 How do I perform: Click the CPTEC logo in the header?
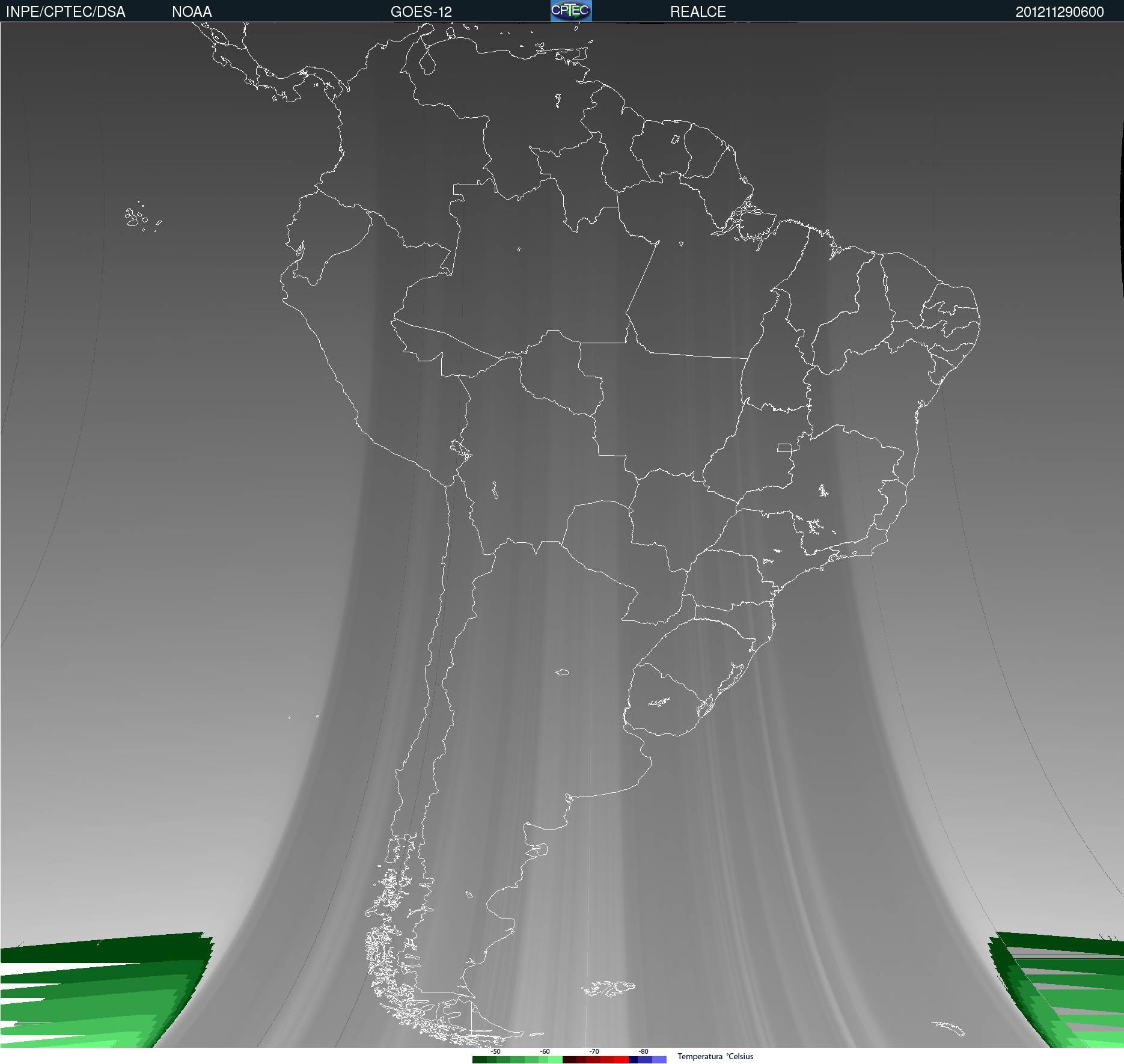click(x=571, y=11)
